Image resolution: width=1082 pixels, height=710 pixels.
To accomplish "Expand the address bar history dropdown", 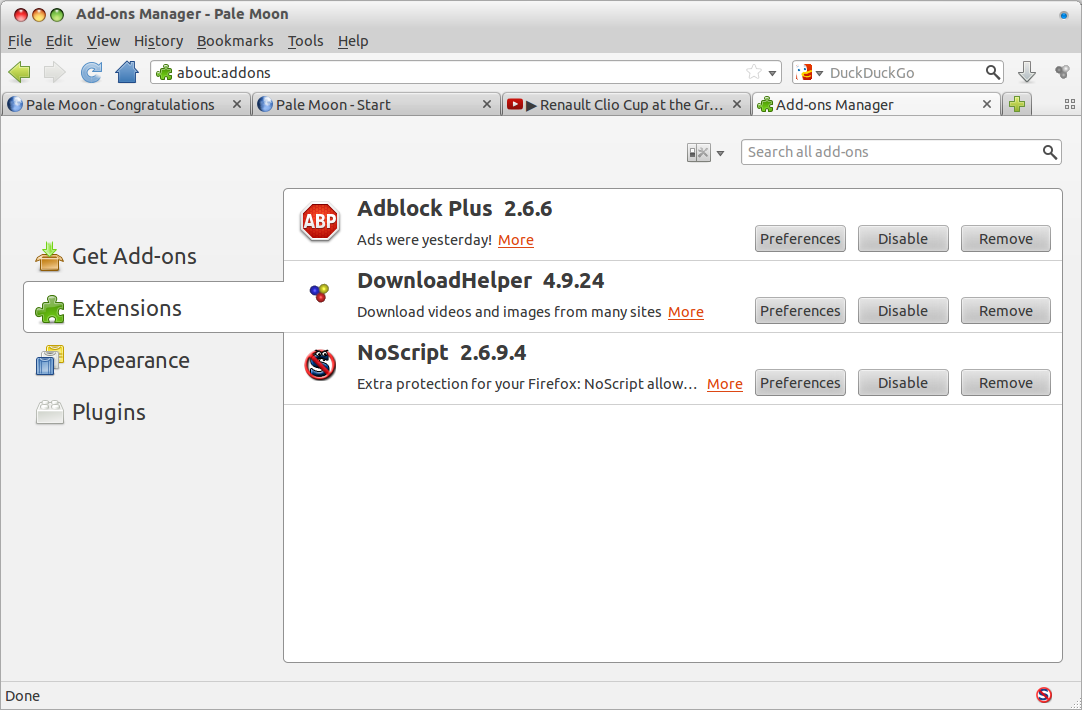I will [x=772, y=72].
